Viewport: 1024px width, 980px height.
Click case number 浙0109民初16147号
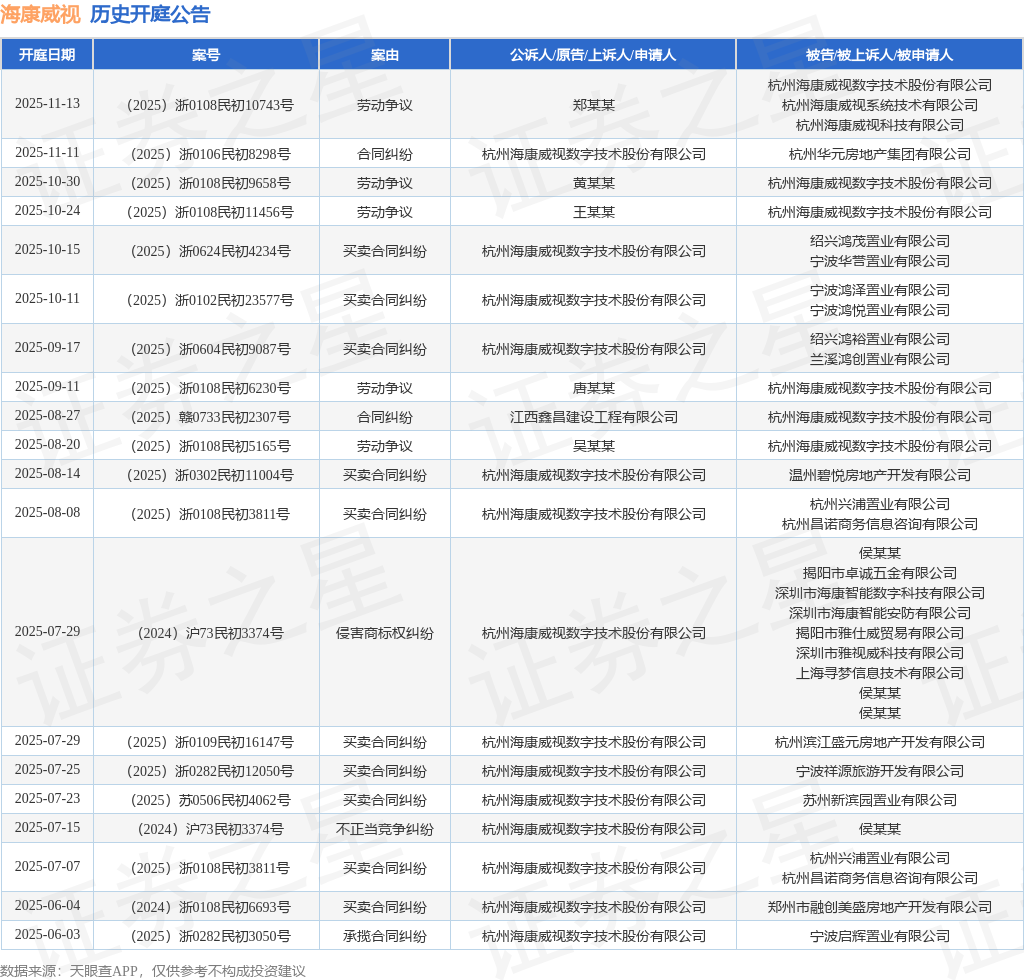tap(210, 742)
